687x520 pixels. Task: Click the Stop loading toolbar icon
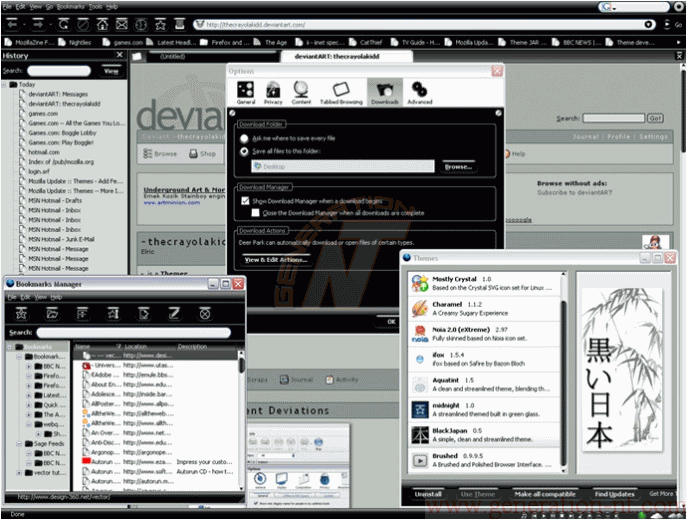click(x=83, y=24)
